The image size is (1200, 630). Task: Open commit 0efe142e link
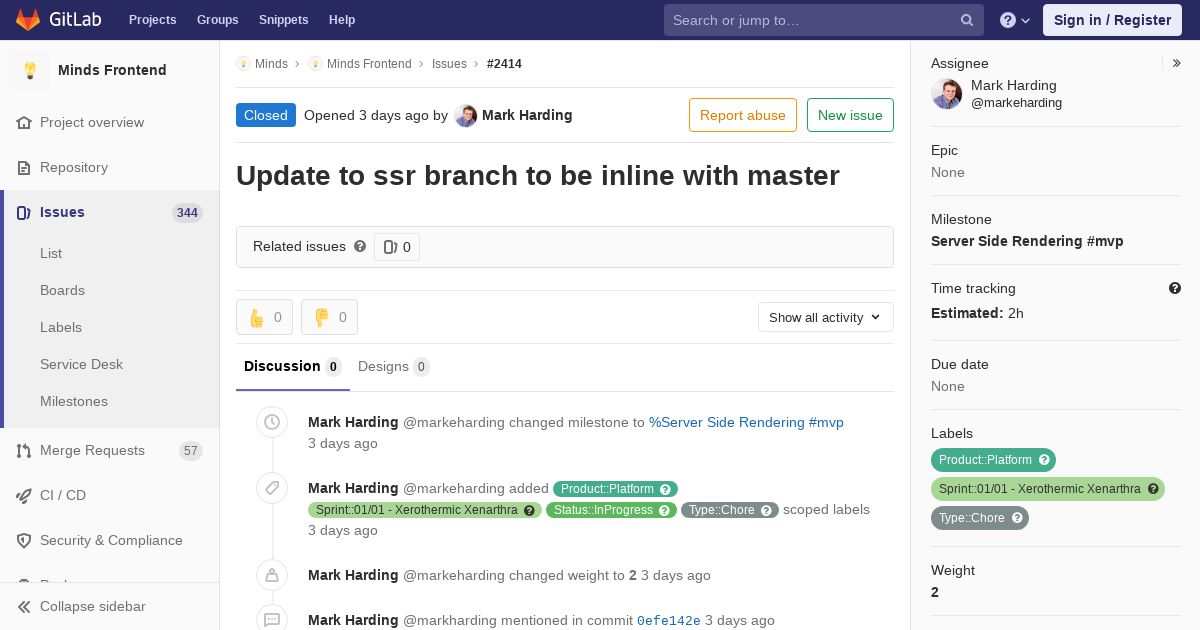669,621
